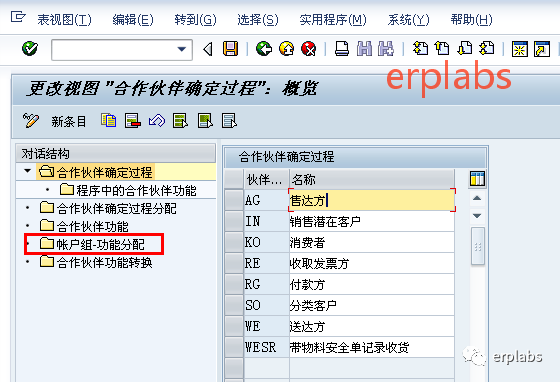
Task: Open the 编辑(E) menu
Action: pos(133,20)
